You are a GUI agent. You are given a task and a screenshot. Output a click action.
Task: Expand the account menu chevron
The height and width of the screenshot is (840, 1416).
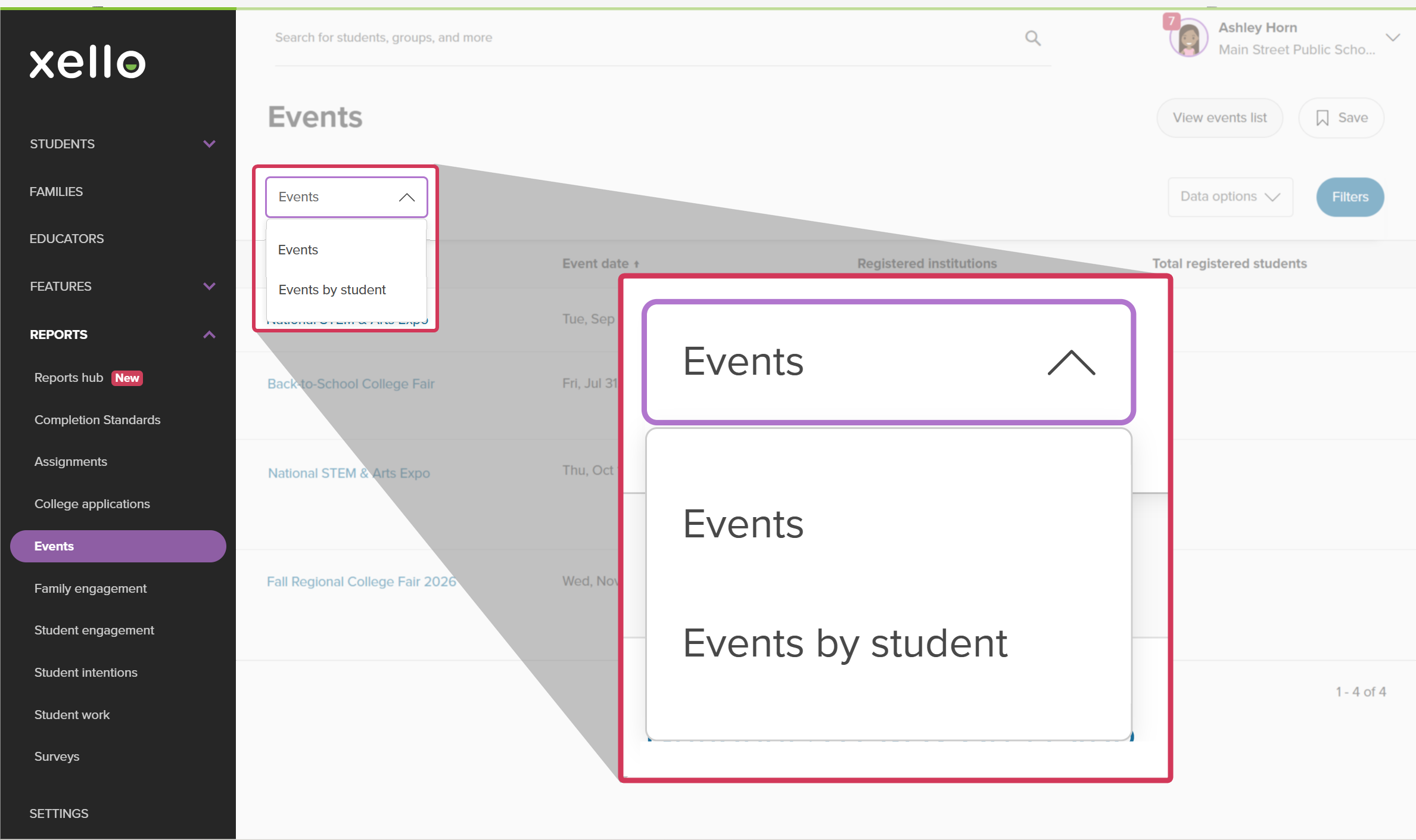tap(1392, 38)
